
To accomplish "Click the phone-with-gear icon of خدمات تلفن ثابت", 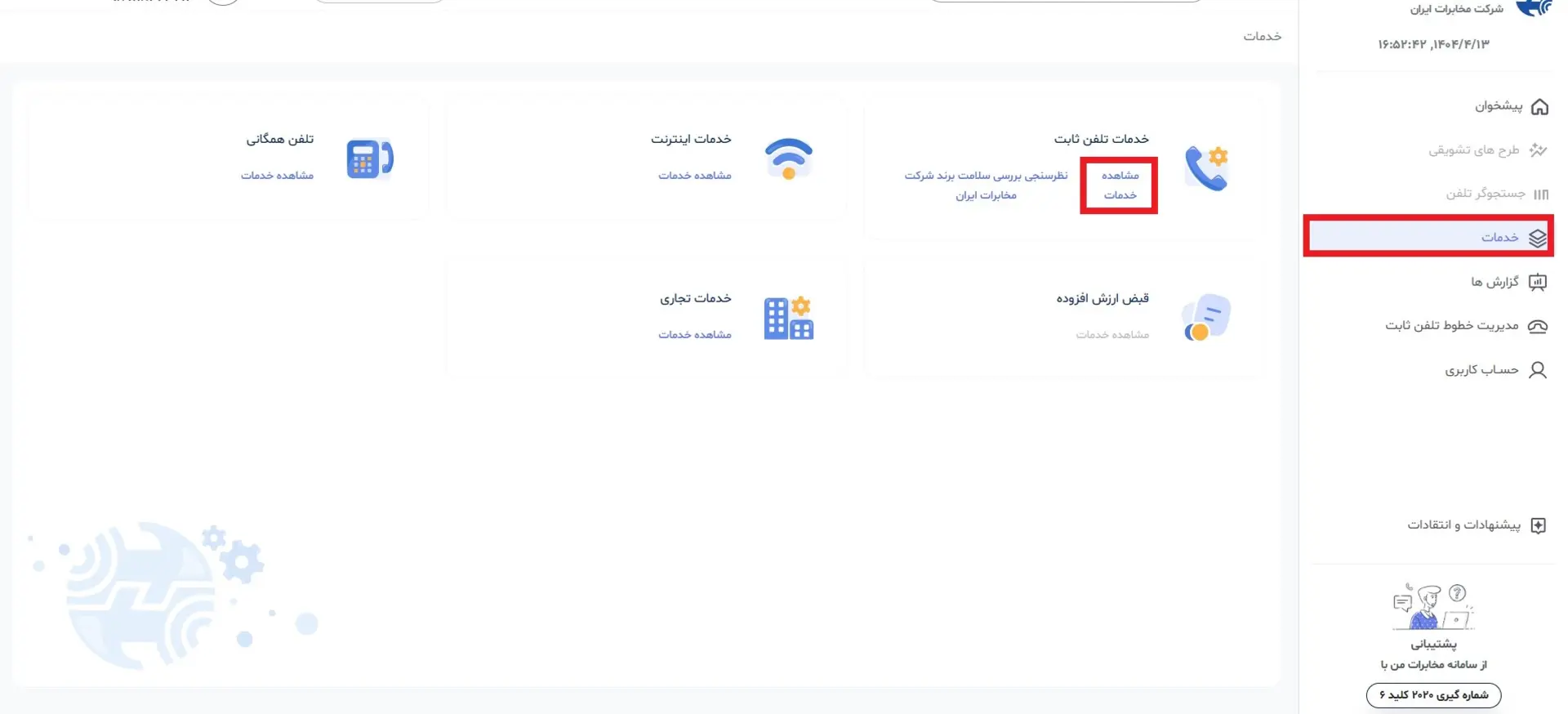I will tap(1206, 168).
